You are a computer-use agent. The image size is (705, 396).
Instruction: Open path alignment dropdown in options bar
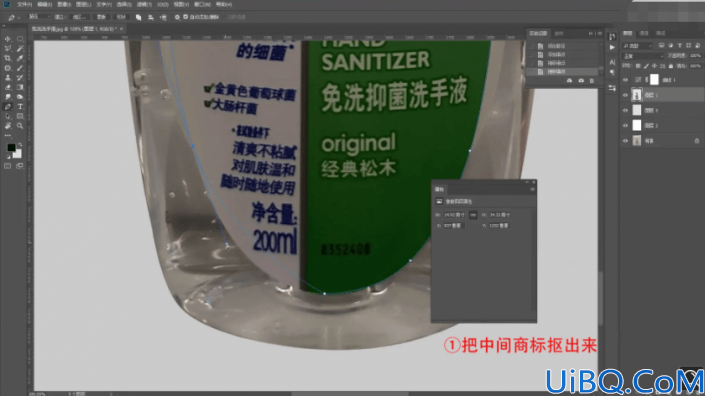coord(151,17)
